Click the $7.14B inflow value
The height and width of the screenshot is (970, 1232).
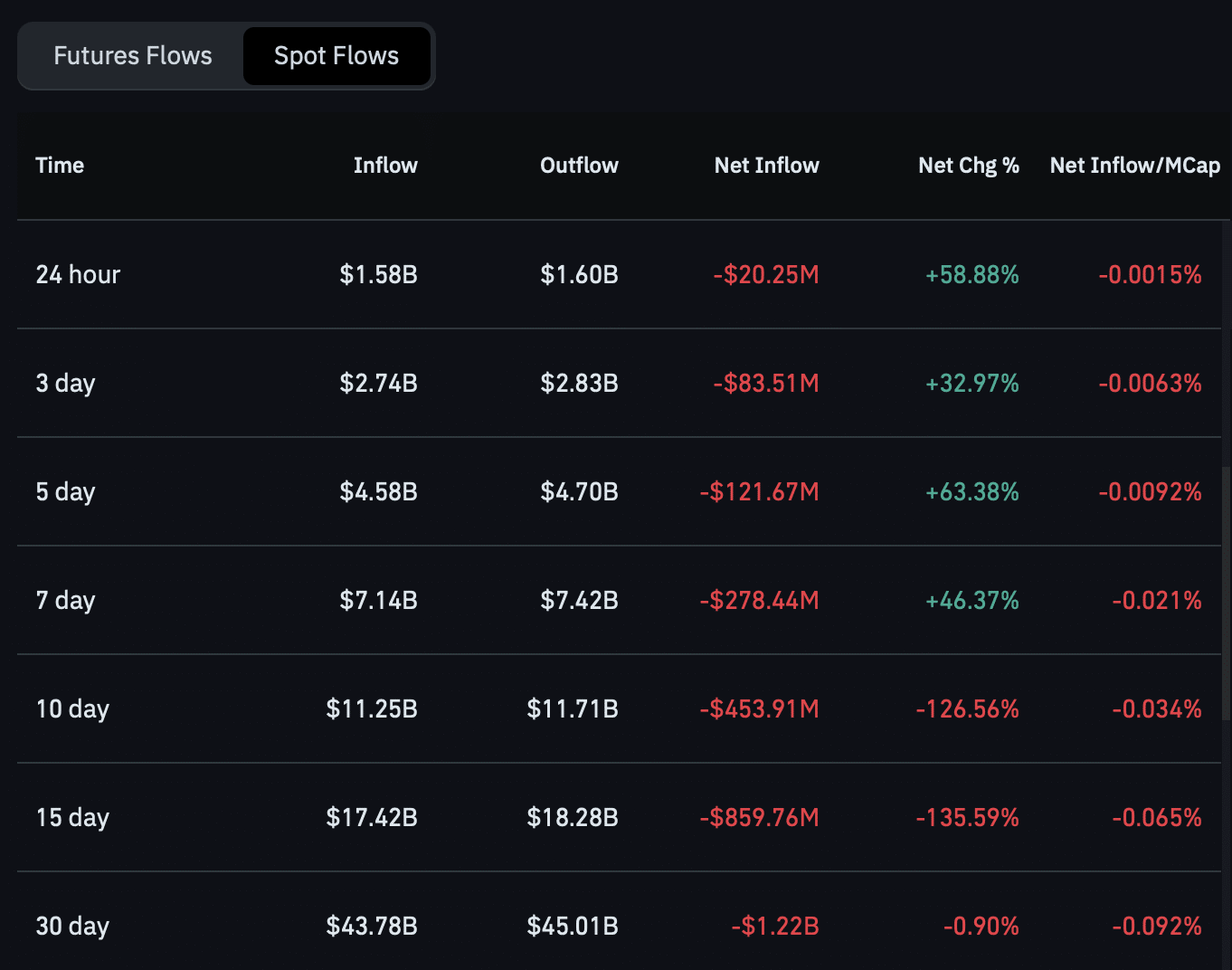[378, 600]
